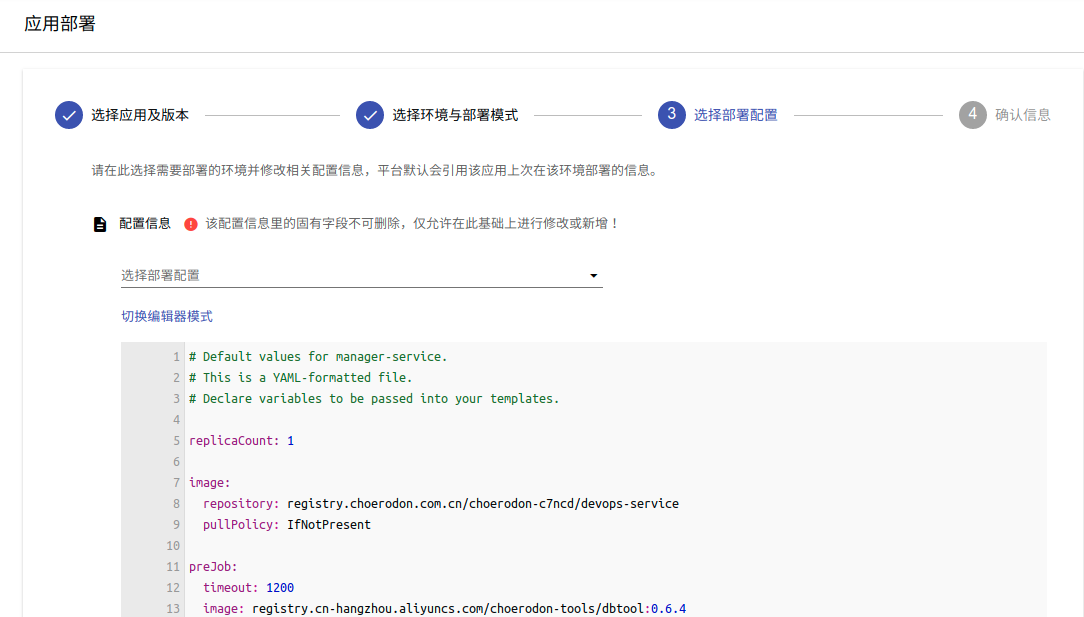Click the 配置信息 heading text

[144, 223]
